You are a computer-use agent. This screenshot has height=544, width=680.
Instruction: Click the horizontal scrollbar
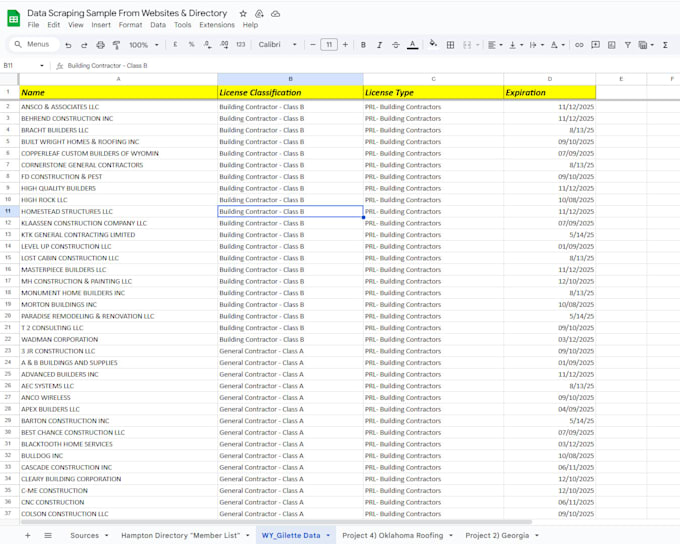coord(275,522)
